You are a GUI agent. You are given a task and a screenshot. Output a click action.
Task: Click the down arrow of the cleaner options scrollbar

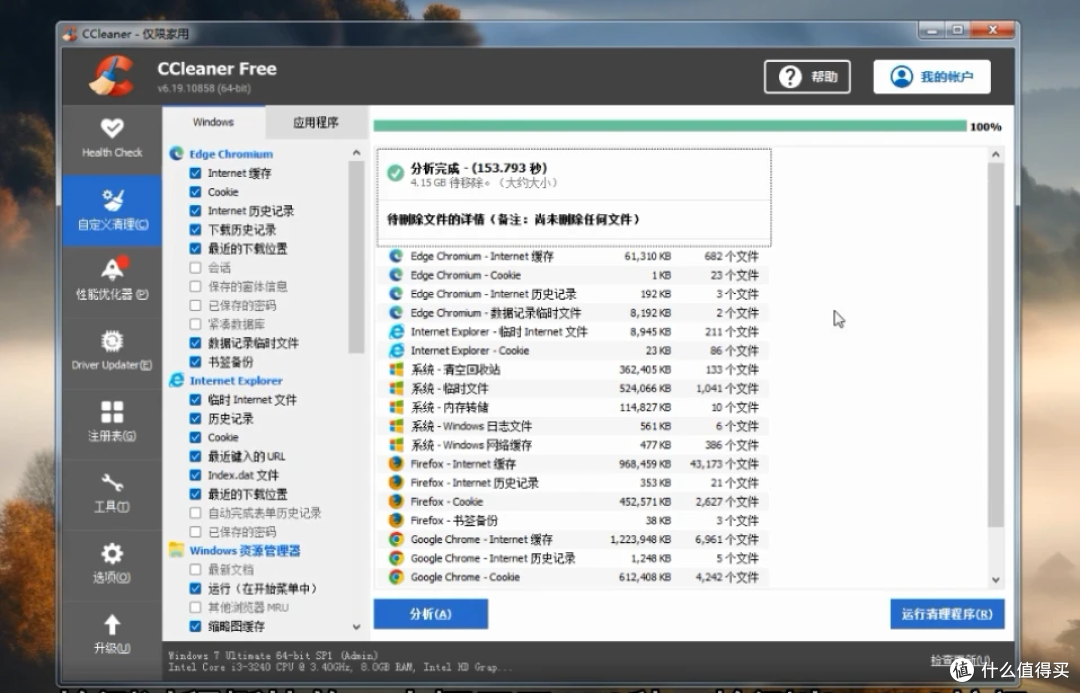pos(356,627)
